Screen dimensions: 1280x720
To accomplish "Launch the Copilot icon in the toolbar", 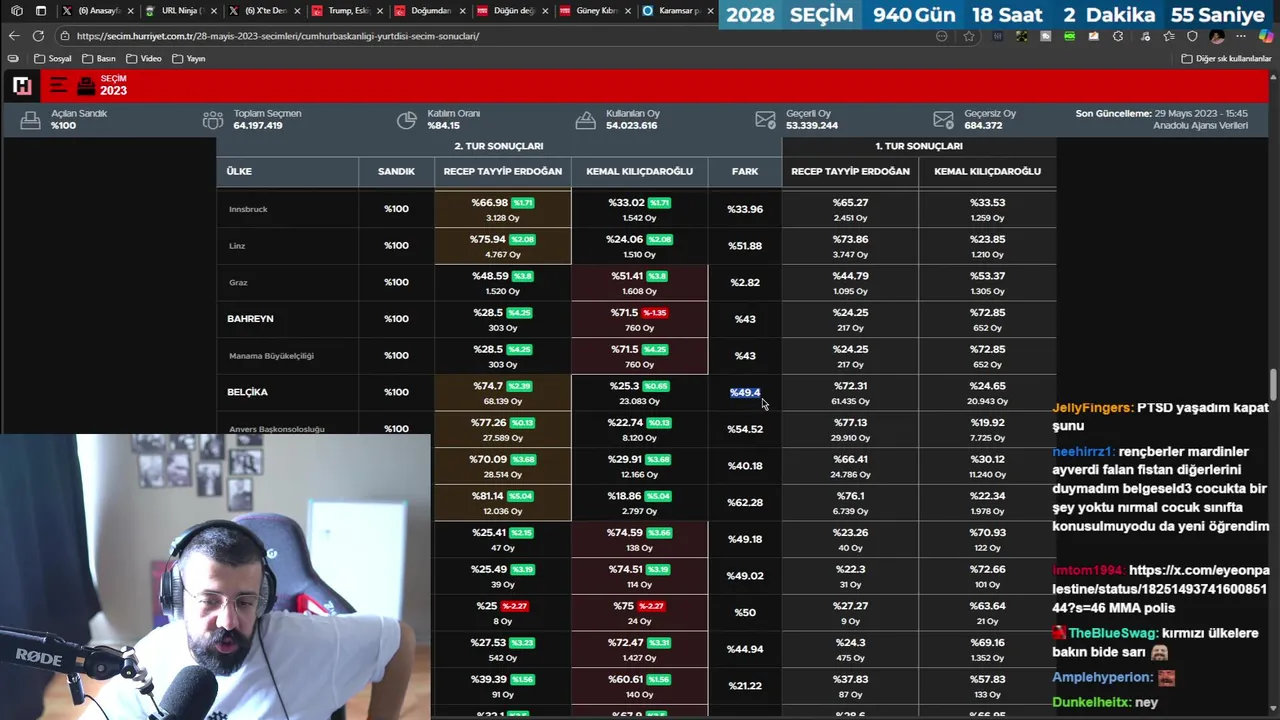I will click(x=1265, y=36).
